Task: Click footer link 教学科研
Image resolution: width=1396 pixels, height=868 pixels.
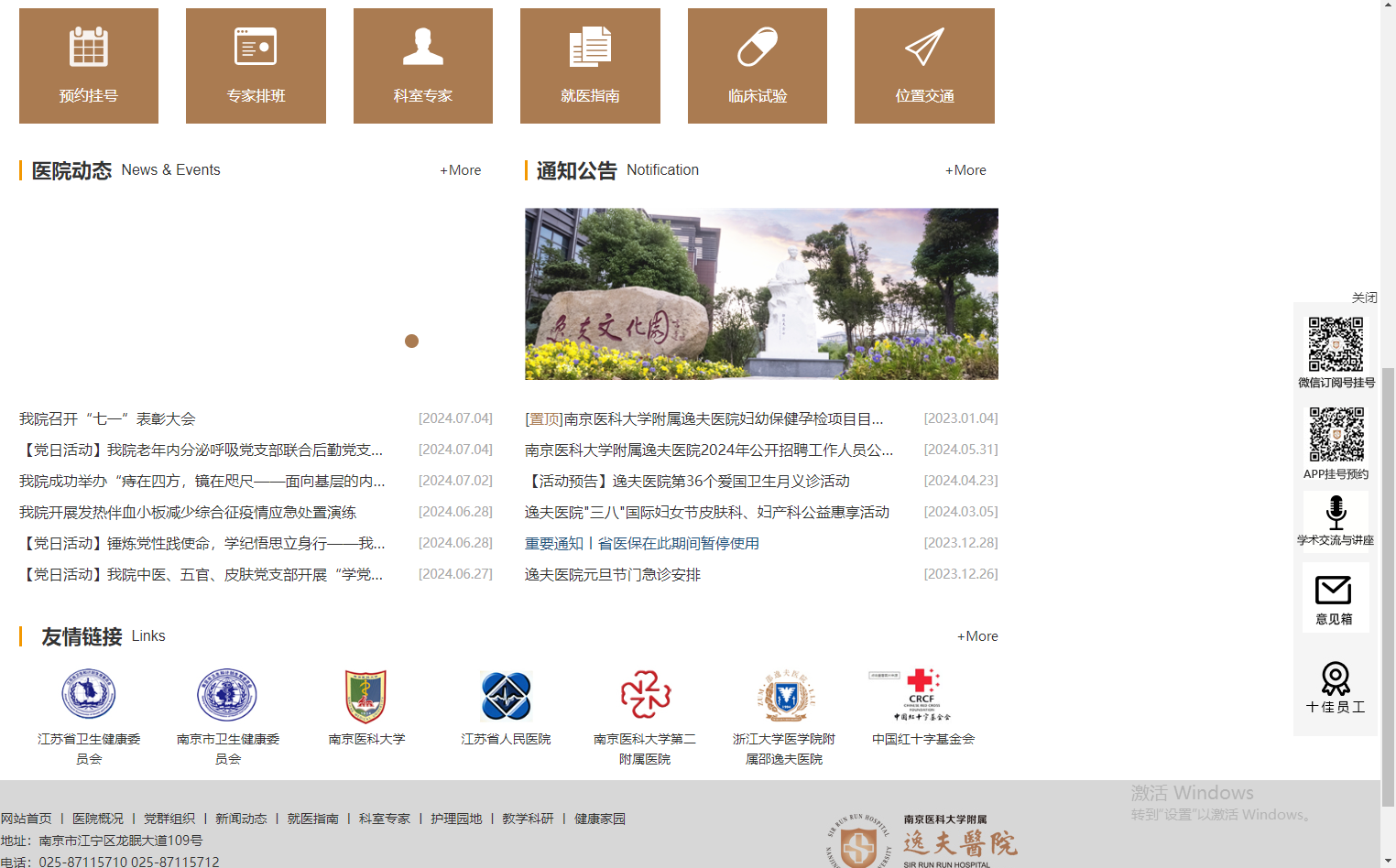Action: (528, 819)
